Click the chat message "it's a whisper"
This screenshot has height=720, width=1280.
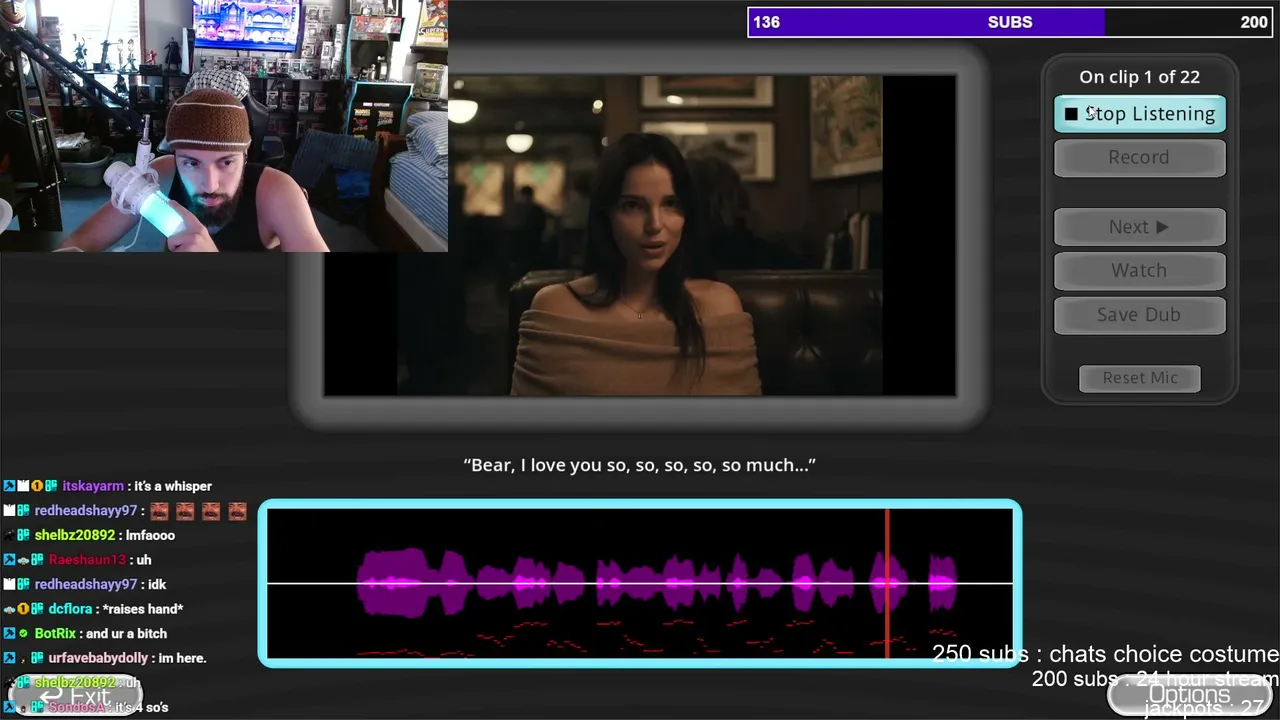(173, 486)
